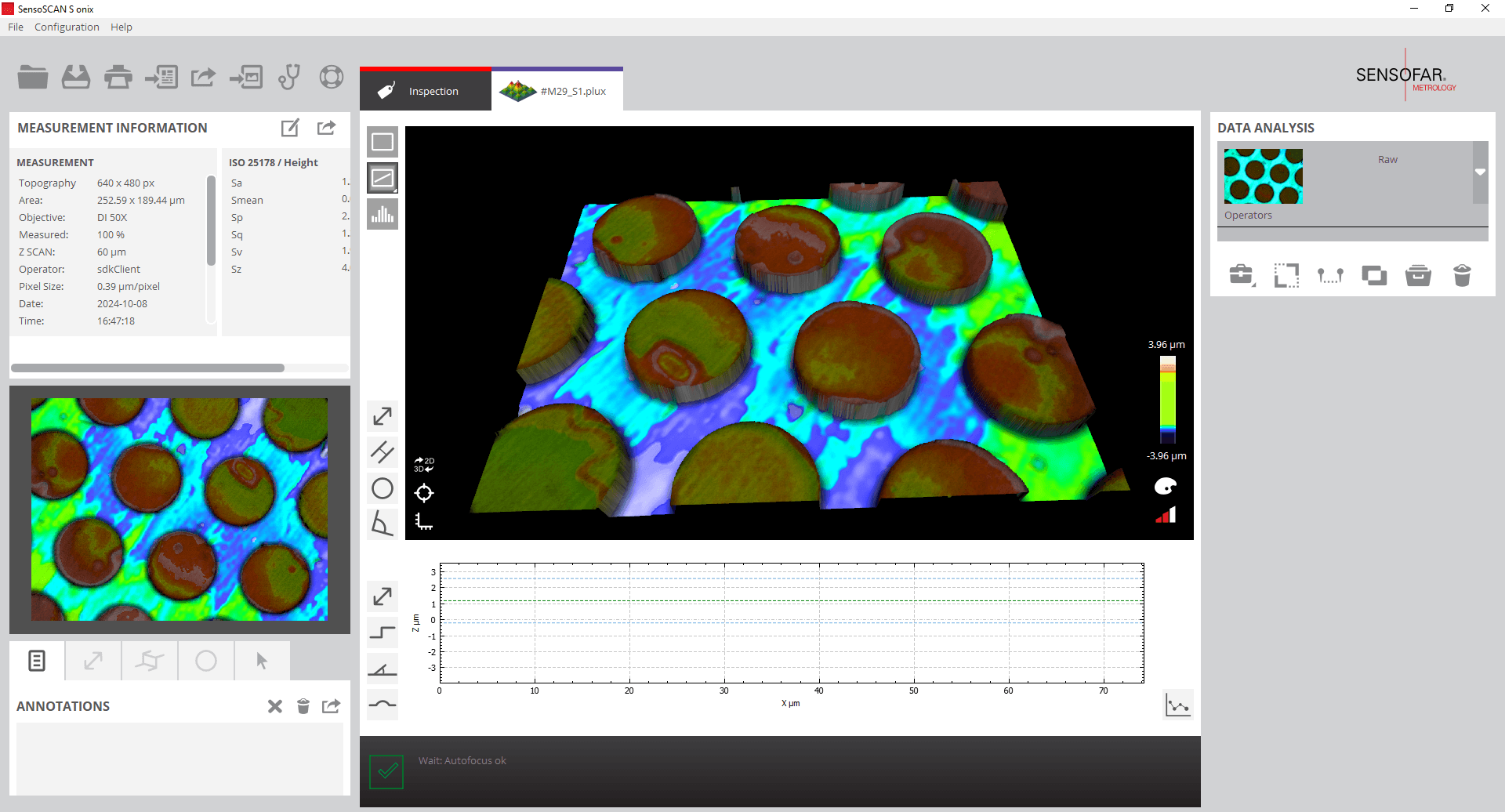Click the import report arrow icon

pyautogui.click(x=161, y=77)
